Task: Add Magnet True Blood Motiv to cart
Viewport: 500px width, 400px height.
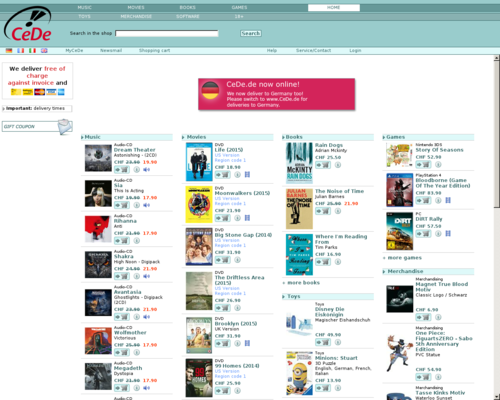Action: (423, 317)
